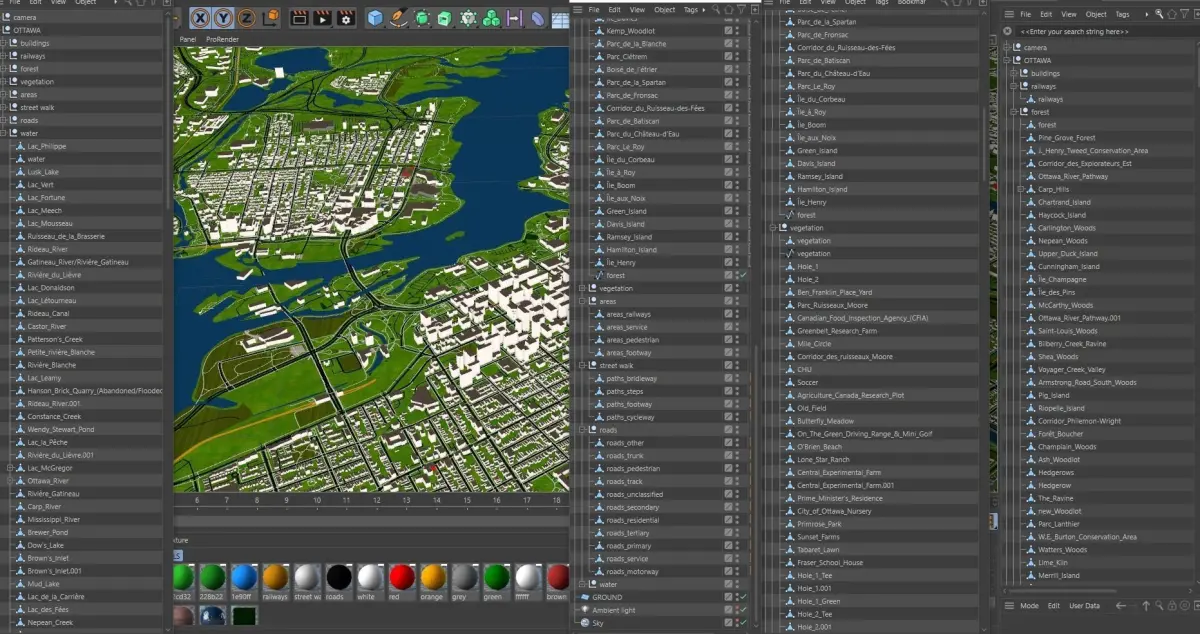Select Pine_Grove_Forest in right Object Manager
This screenshot has height=634, width=1200.
(1067, 138)
